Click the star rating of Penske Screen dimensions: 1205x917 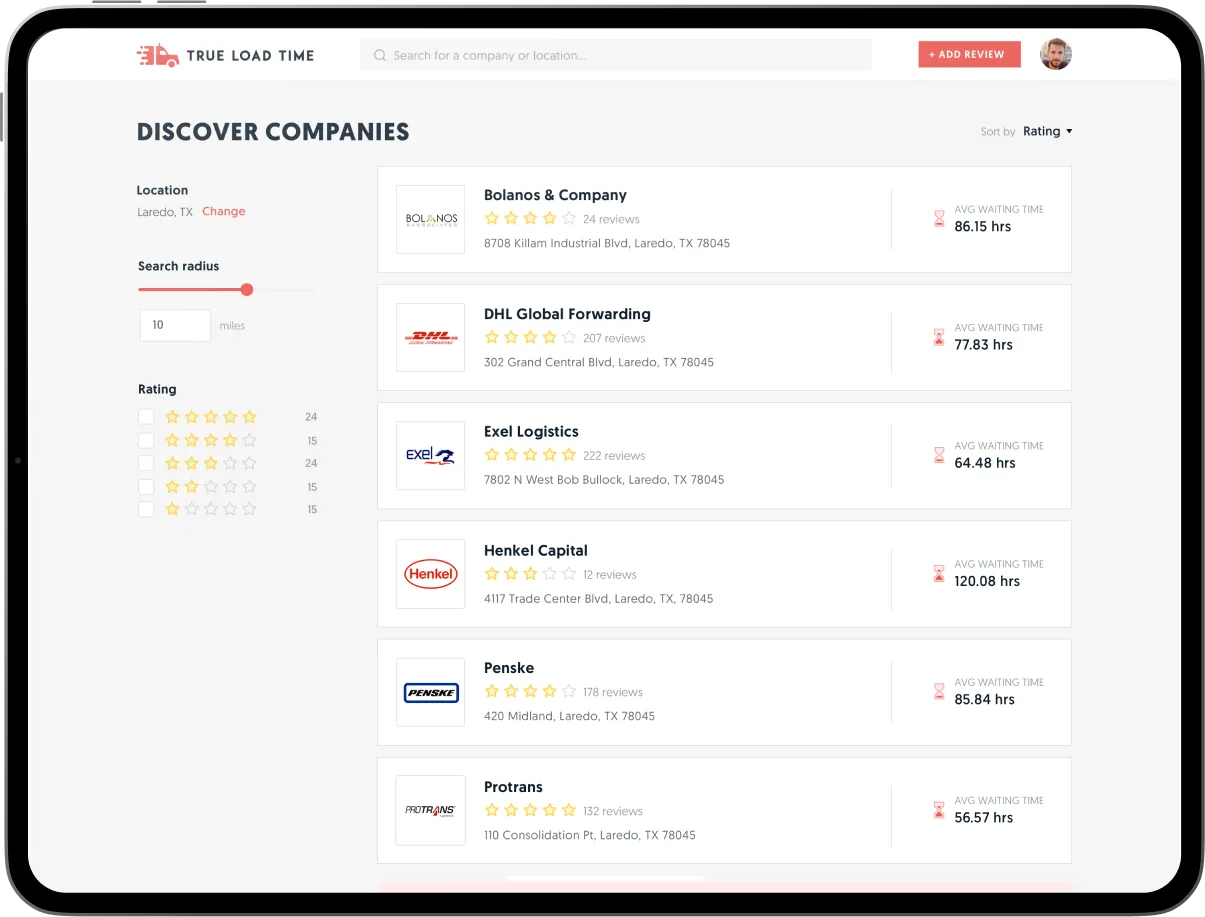point(530,691)
